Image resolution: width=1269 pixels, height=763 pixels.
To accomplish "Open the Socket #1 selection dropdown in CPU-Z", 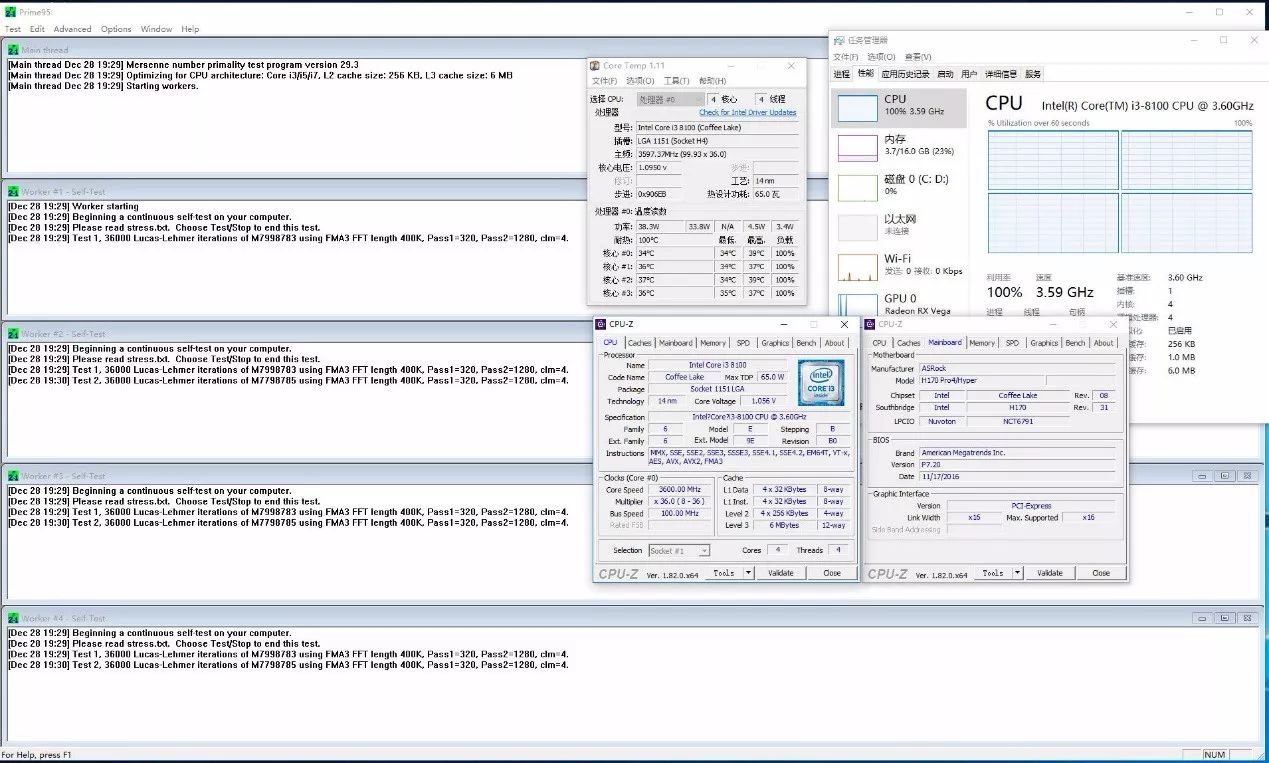I will (x=679, y=551).
